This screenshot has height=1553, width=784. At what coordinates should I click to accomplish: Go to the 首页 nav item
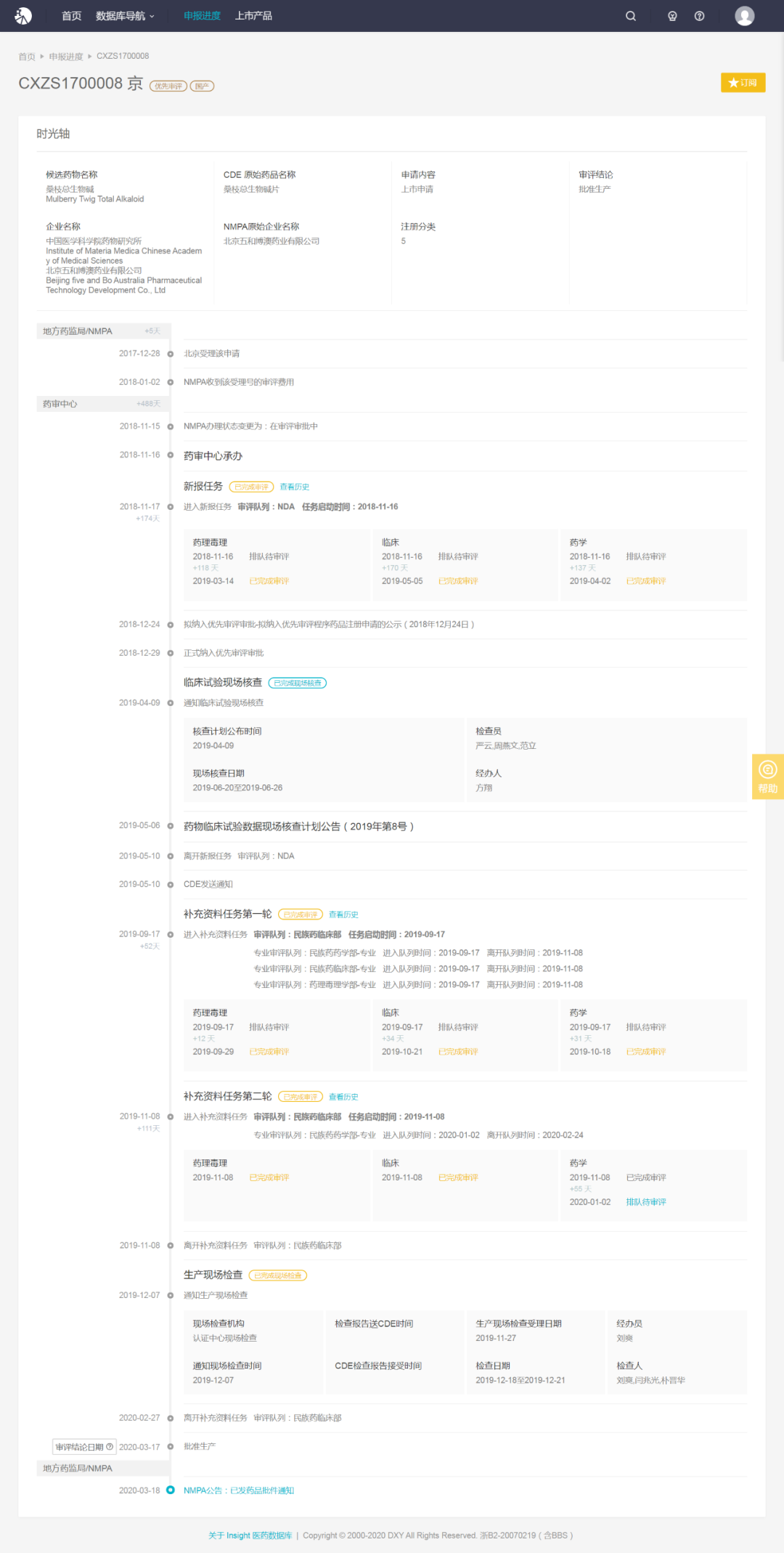click(x=72, y=16)
